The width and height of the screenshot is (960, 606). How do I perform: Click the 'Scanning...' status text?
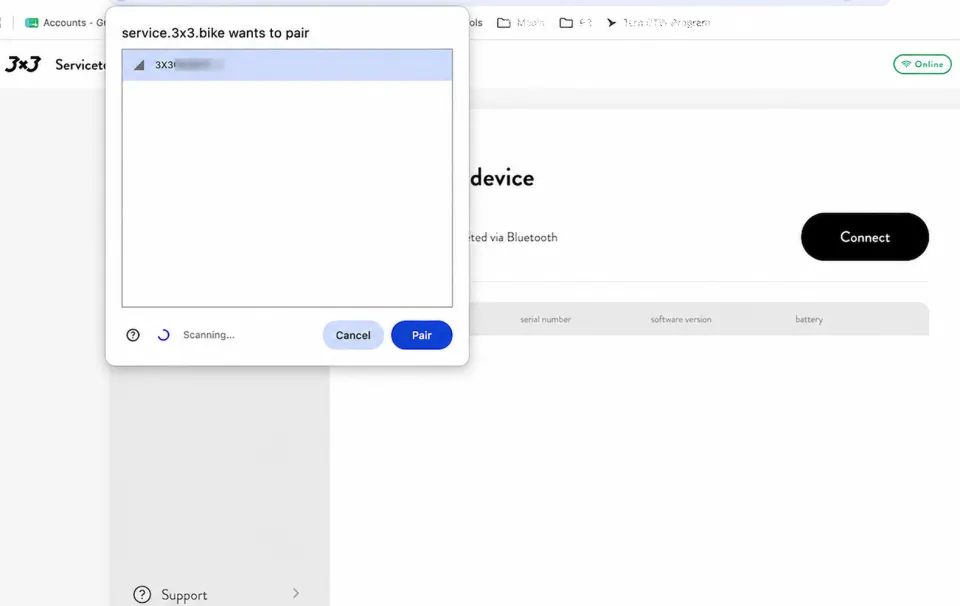[209, 335]
